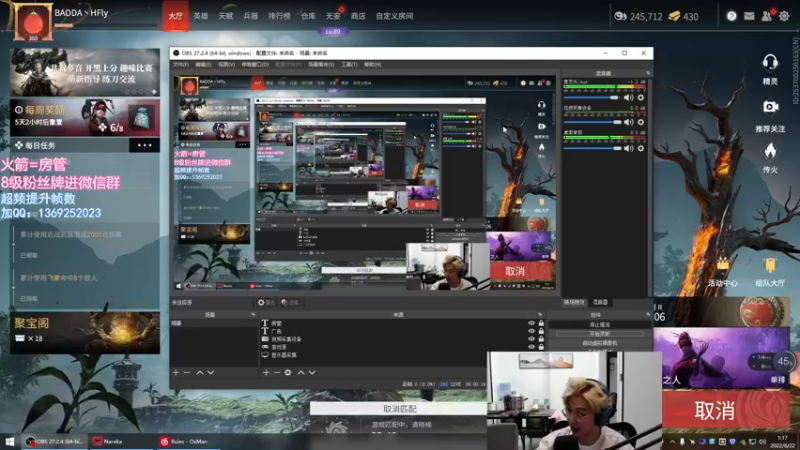Remove selected source with minus icon
This screenshot has height=450, width=800.
[277, 372]
